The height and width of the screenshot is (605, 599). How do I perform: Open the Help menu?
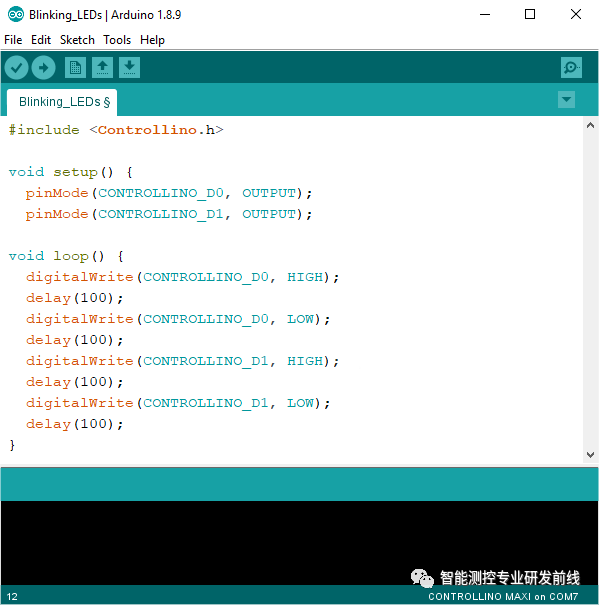point(152,40)
